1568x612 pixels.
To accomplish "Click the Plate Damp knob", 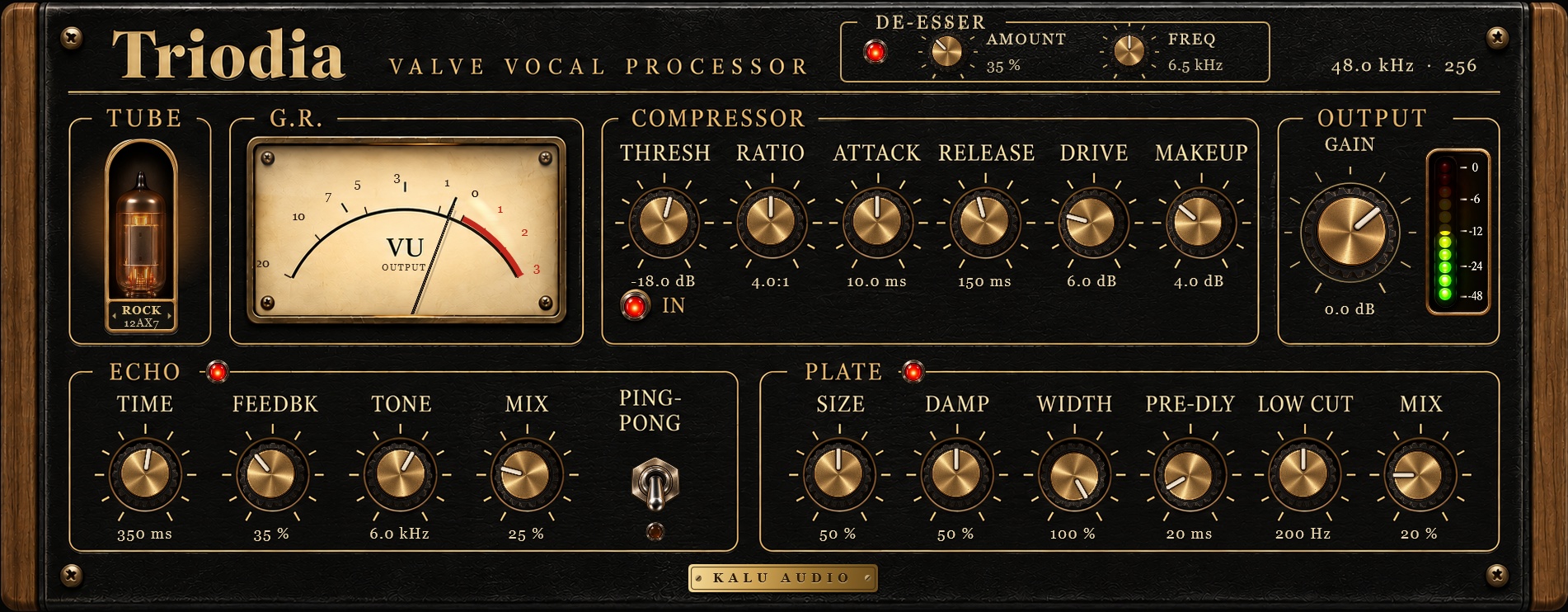I will pos(956,474).
